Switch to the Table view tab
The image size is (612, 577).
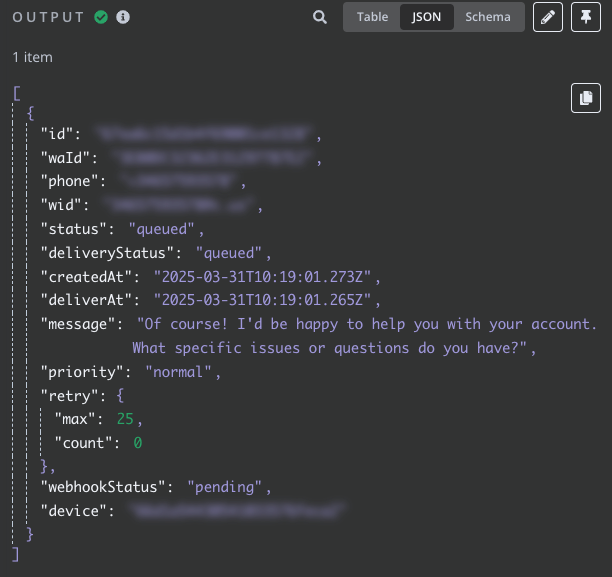[x=372, y=17]
